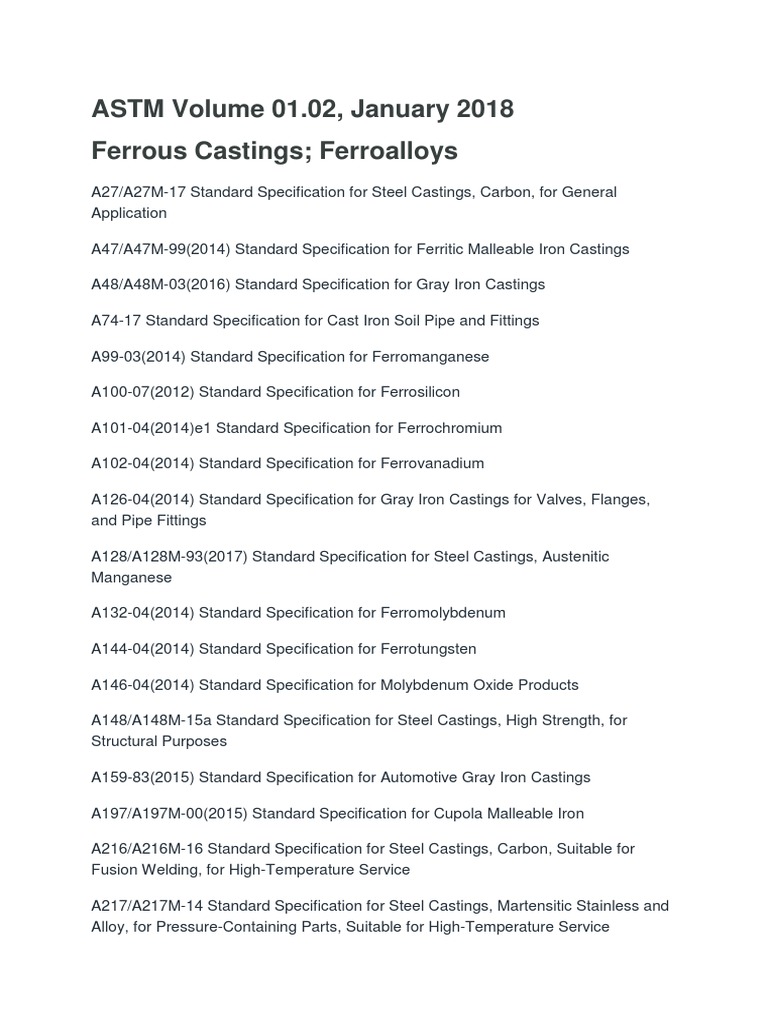Click the A102-04 Ferrovanadium specification
This screenshot has width=768, height=1024.
point(287,464)
